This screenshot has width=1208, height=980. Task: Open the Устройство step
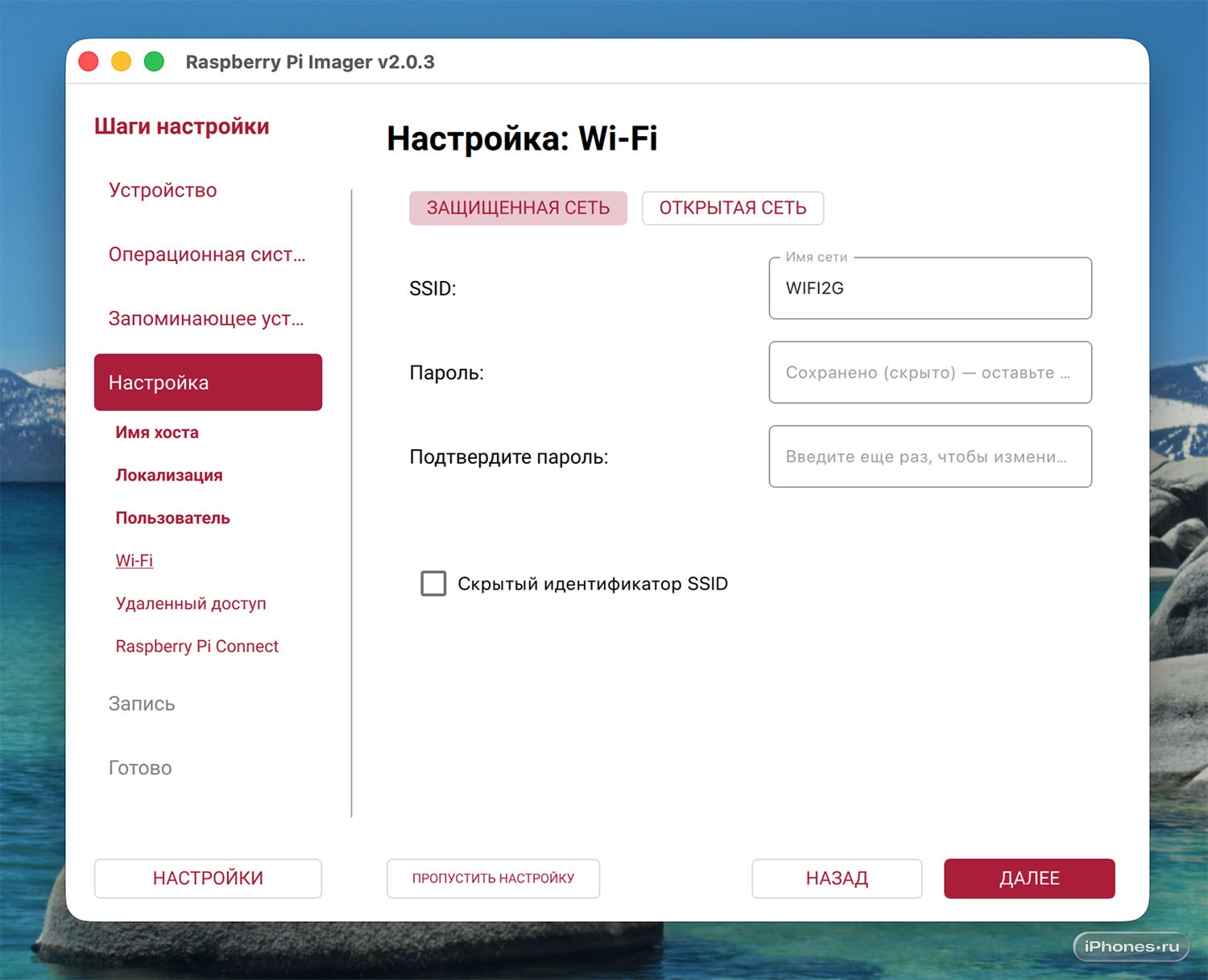pyautogui.click(x=163, y=190)
